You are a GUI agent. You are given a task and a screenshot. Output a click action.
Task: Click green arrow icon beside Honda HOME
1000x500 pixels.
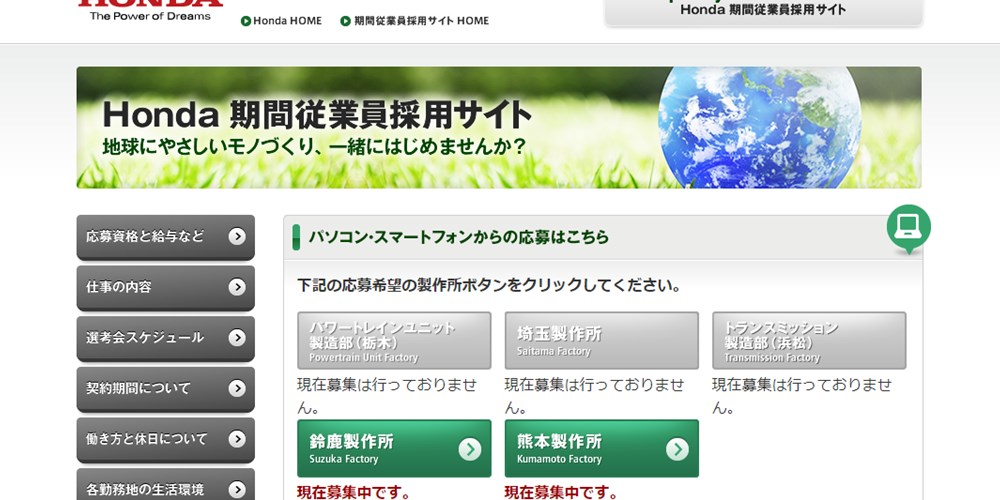246,21
